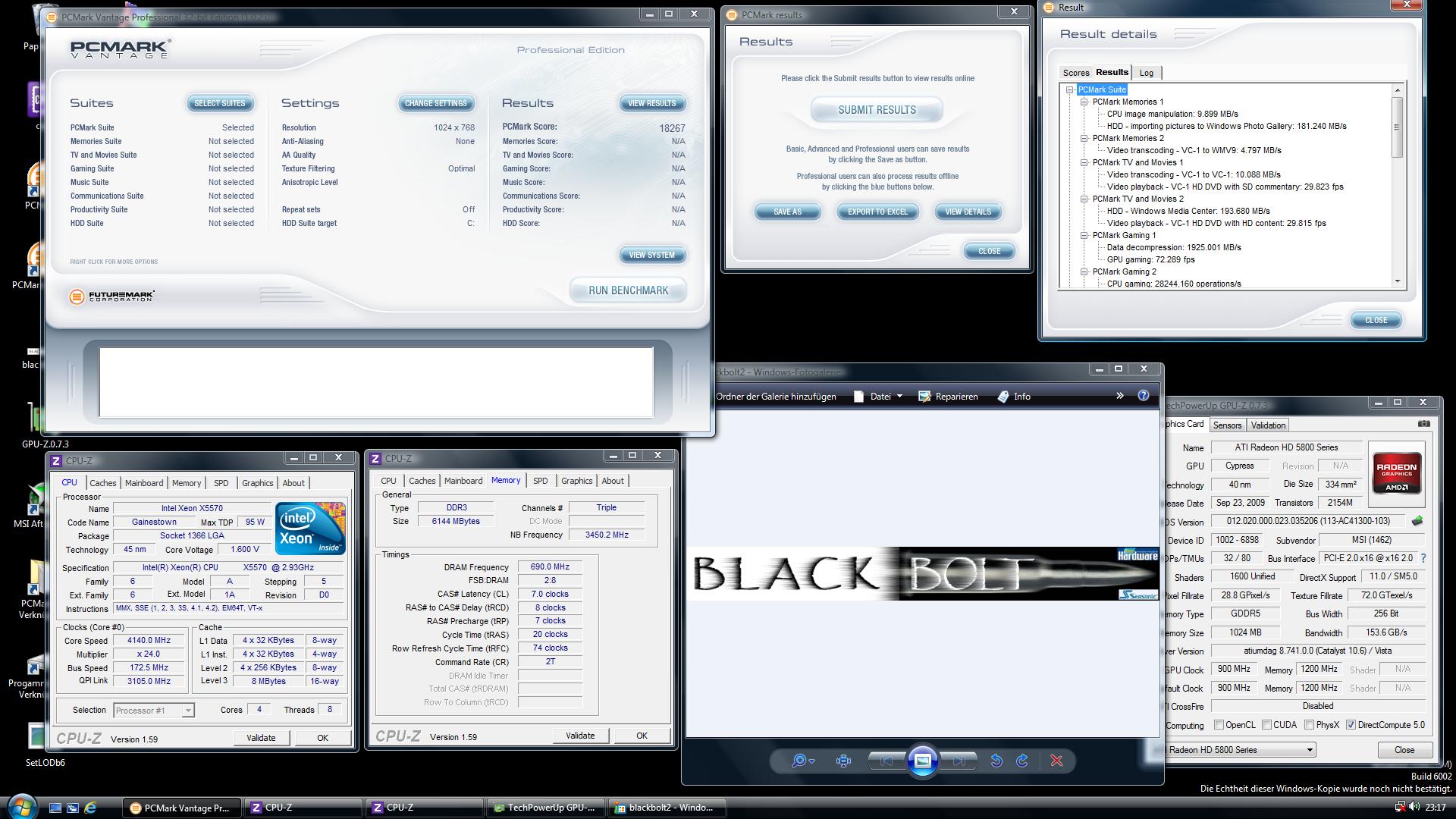Go to next photo in gallery

[959, 761]
